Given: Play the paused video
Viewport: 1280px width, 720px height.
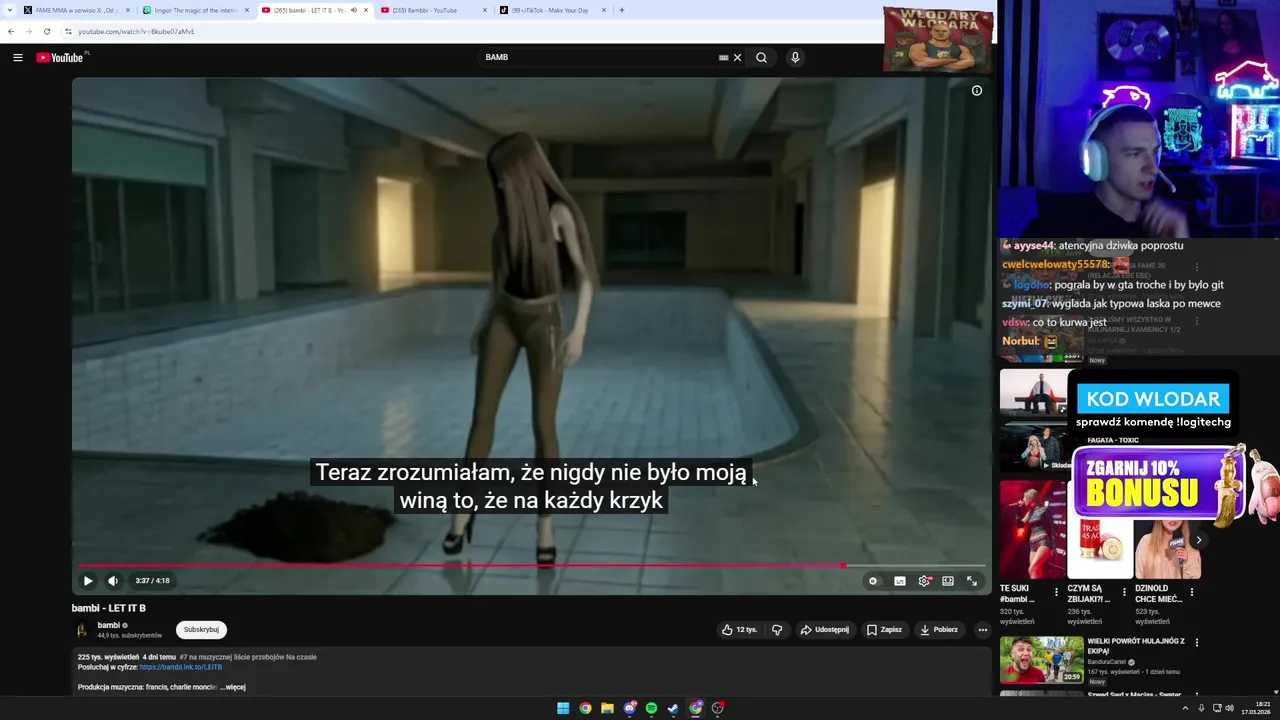Looking at the screenshot, I should click(88, 581).
